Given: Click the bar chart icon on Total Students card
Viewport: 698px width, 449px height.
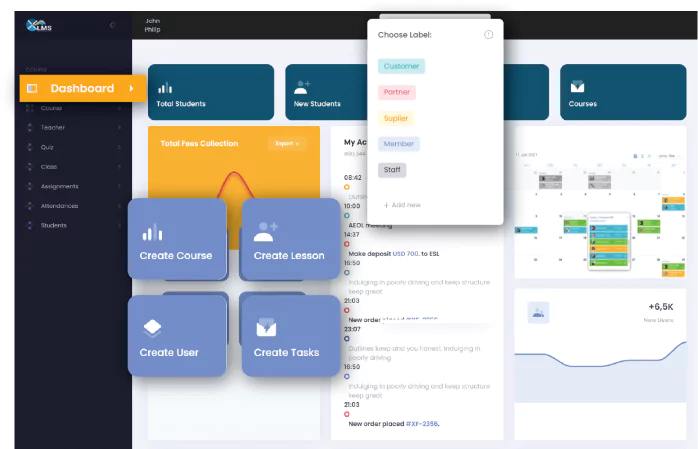Looking at the screenshot, I should coord(165,87).
